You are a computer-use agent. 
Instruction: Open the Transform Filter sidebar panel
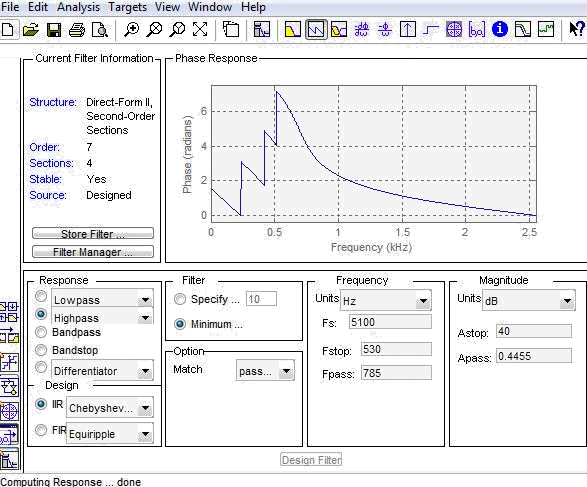click(9, 335)
